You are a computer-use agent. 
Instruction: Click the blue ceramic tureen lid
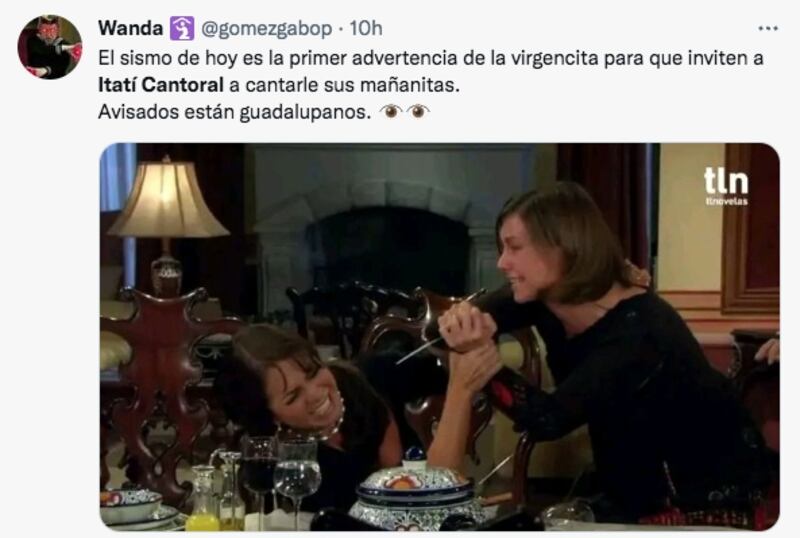(415, 476)
